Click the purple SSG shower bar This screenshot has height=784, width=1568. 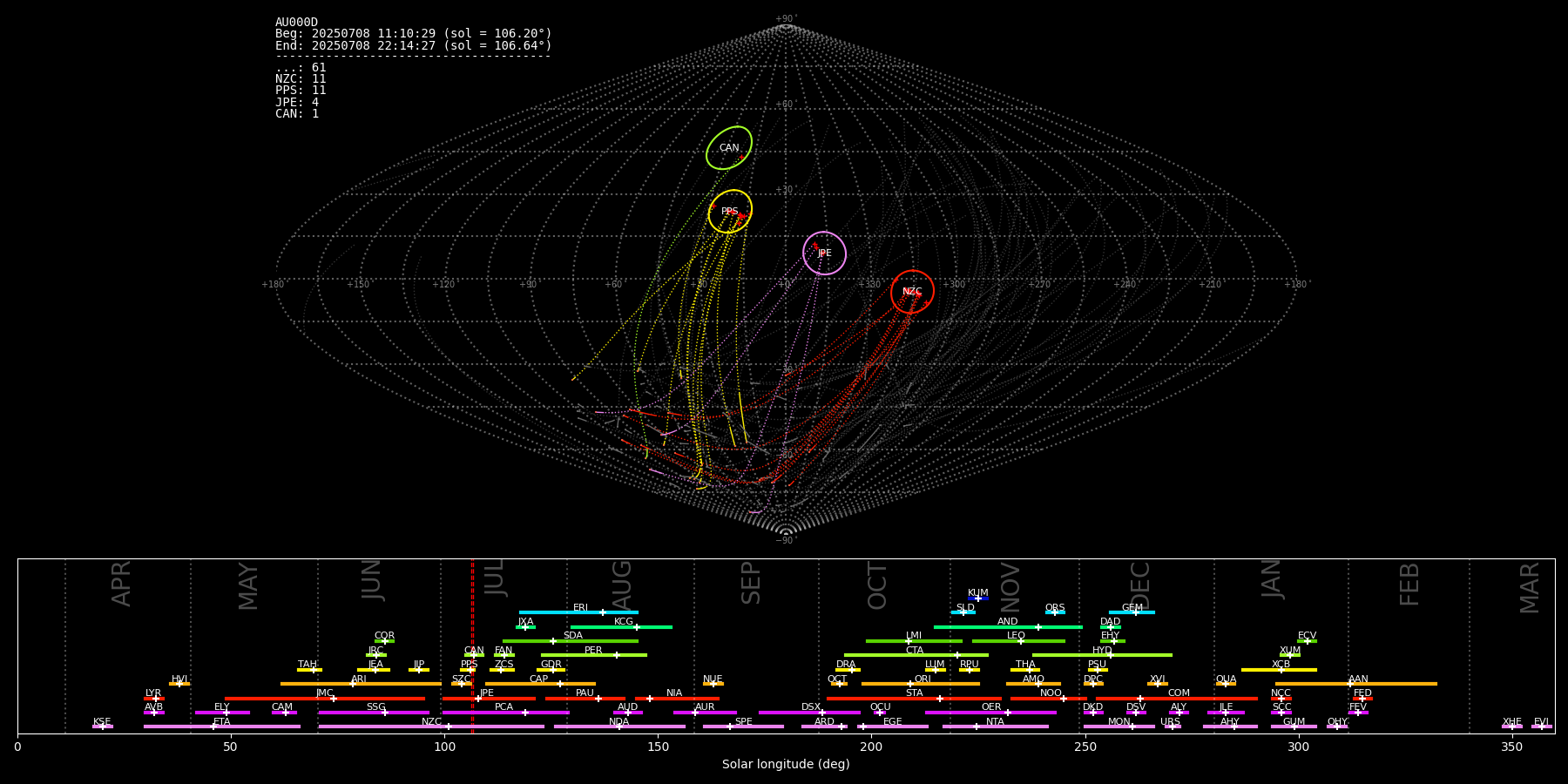click(x=374, y=713)
